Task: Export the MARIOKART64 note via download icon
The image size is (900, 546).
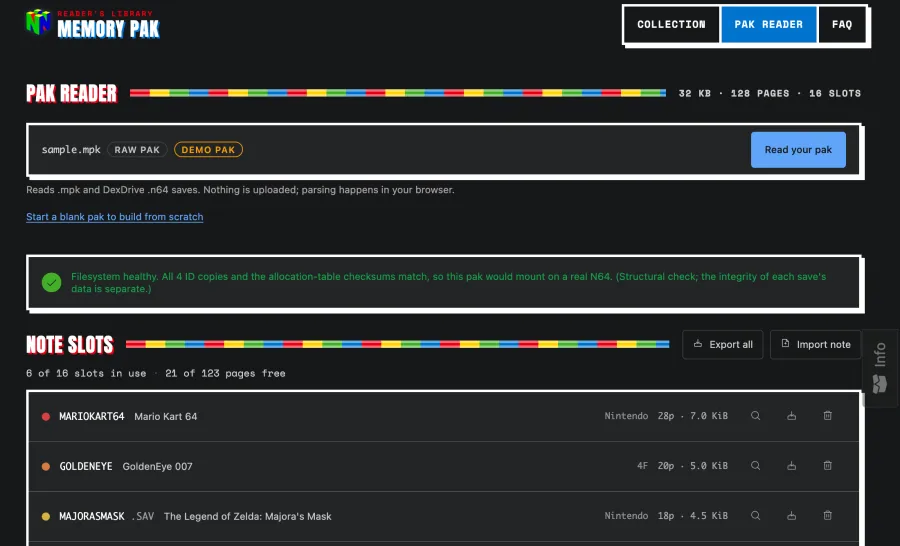Action: coord(792,416)
